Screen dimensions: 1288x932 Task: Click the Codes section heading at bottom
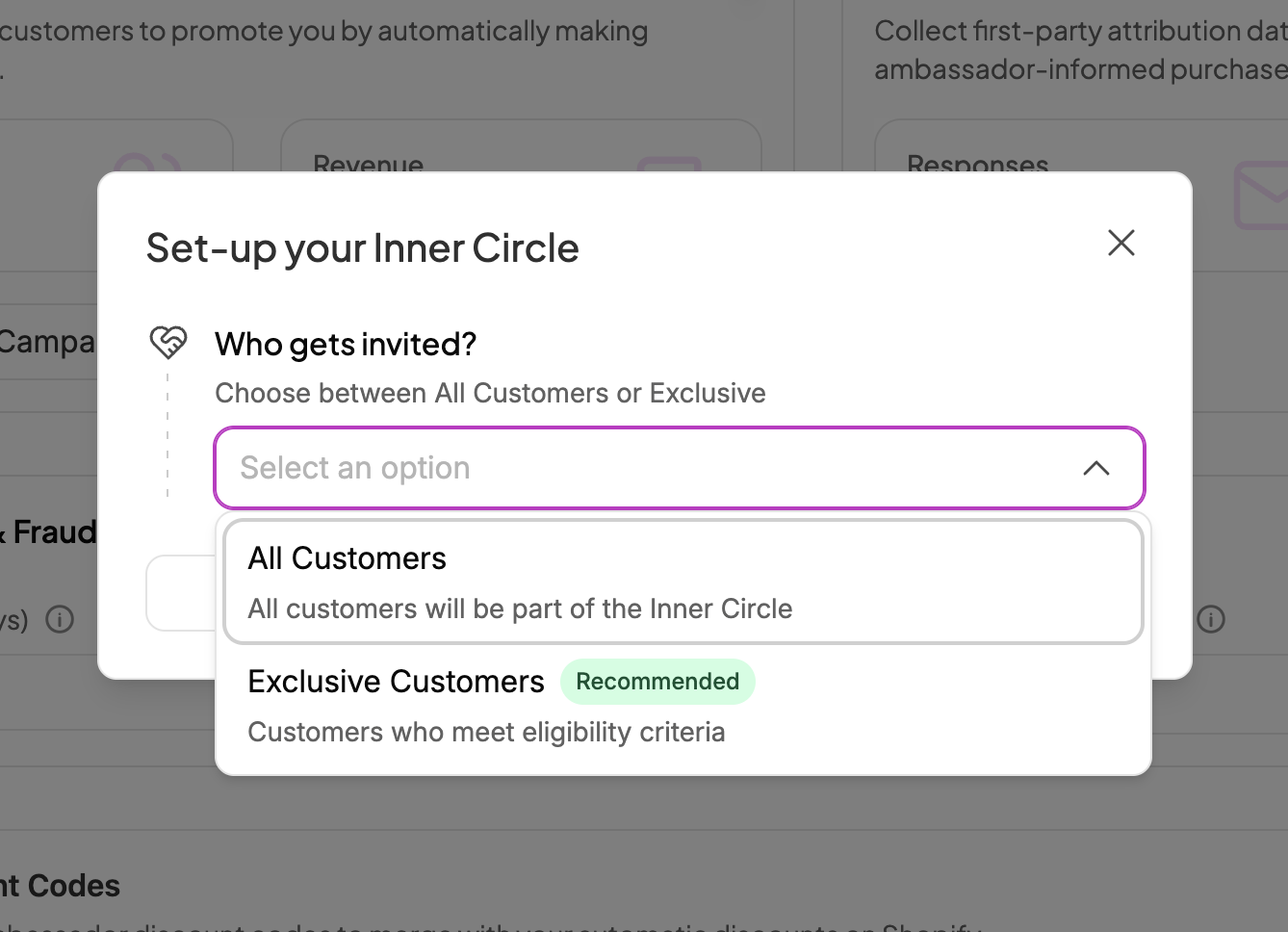(x=60, y=886)
